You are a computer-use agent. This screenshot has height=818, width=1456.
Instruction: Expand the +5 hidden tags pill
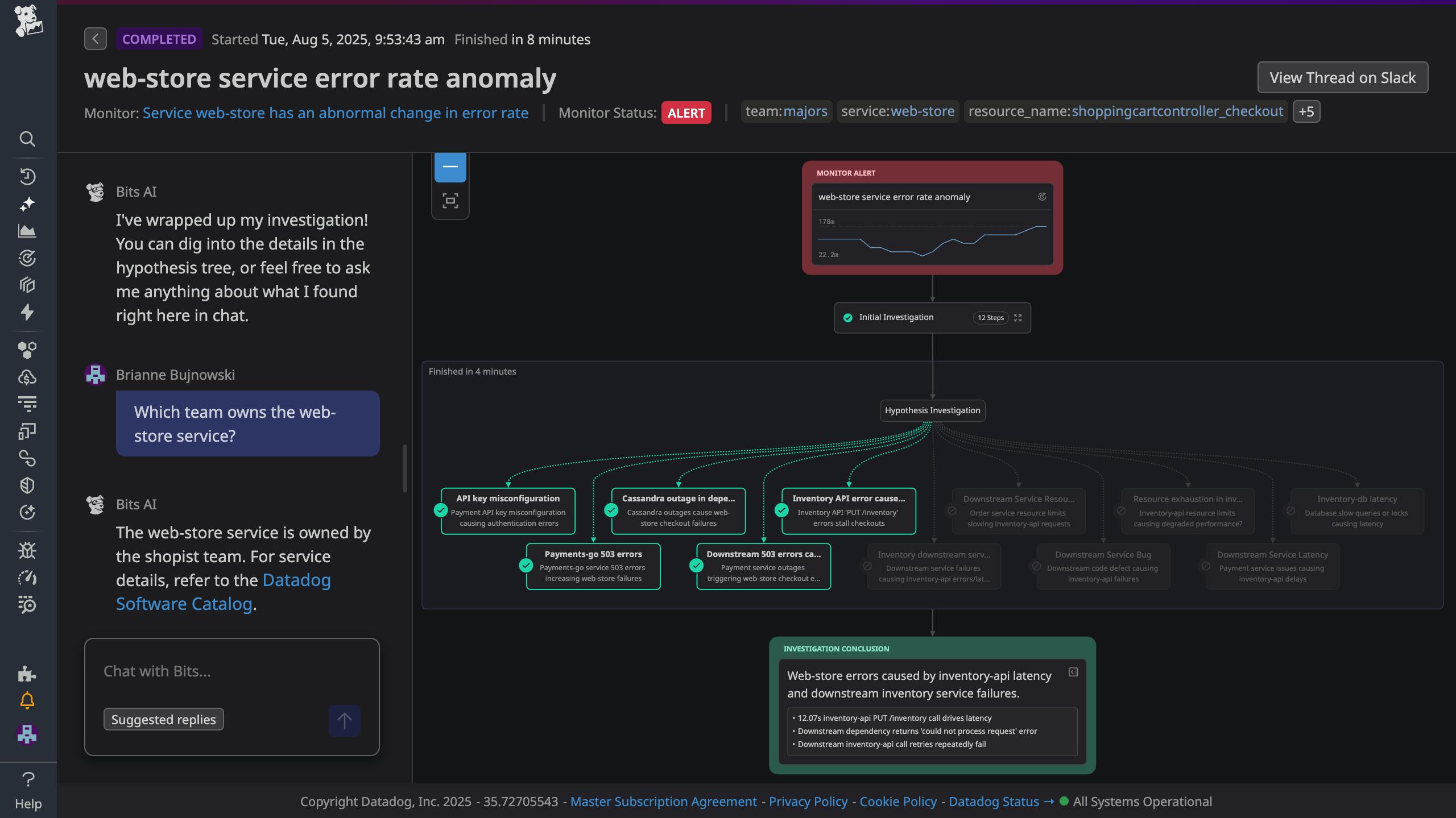(1306, 111)
